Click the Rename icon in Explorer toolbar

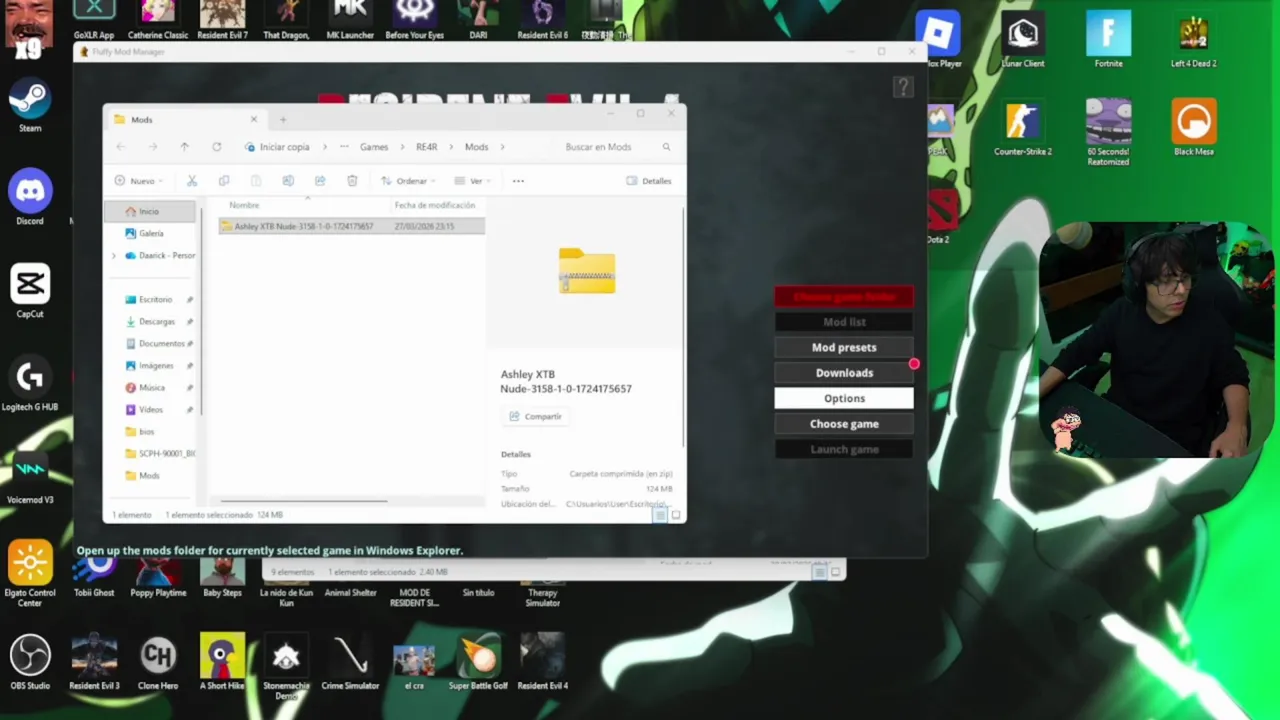288,181
